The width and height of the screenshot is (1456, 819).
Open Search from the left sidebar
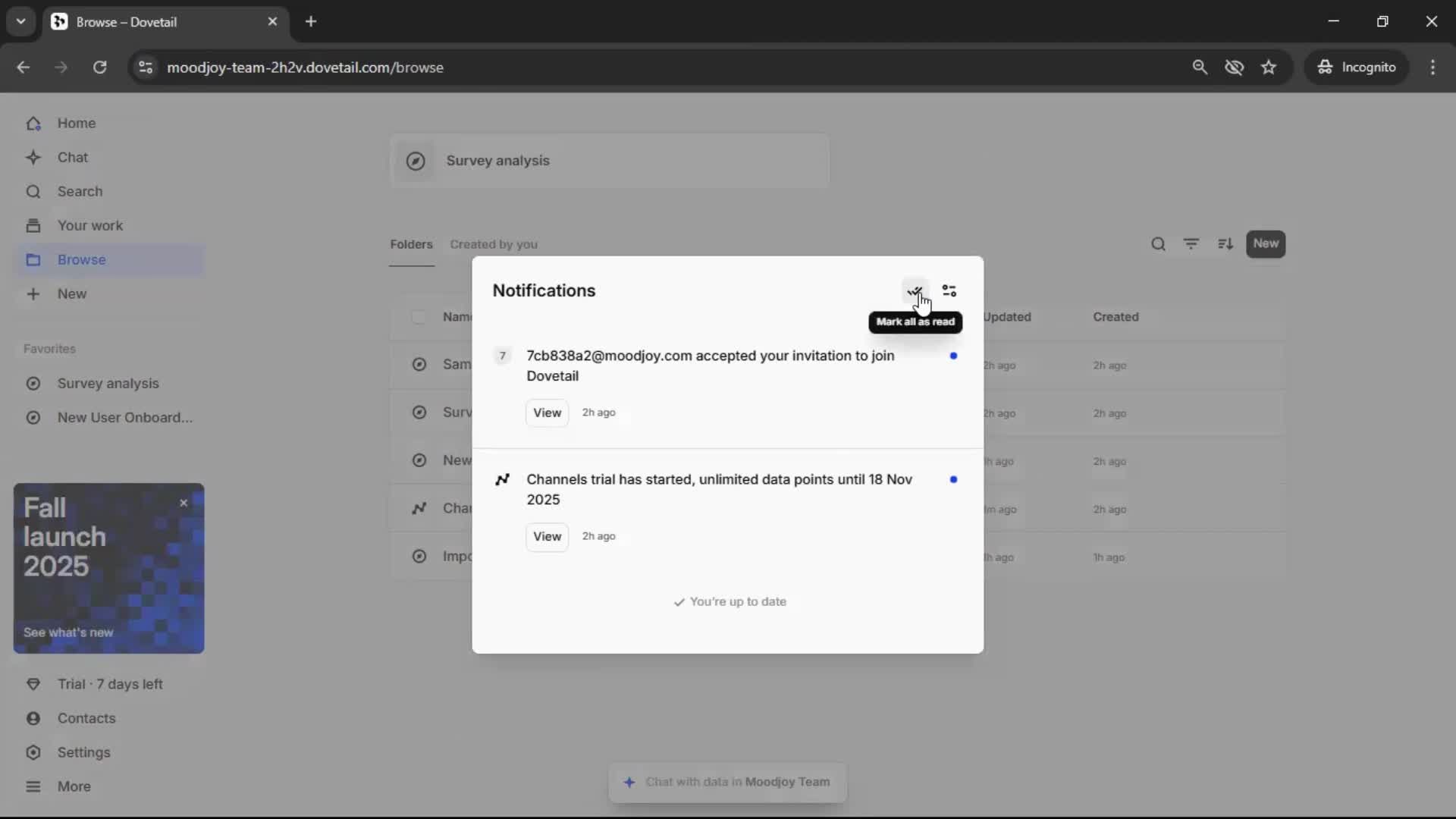click(79, 192)
